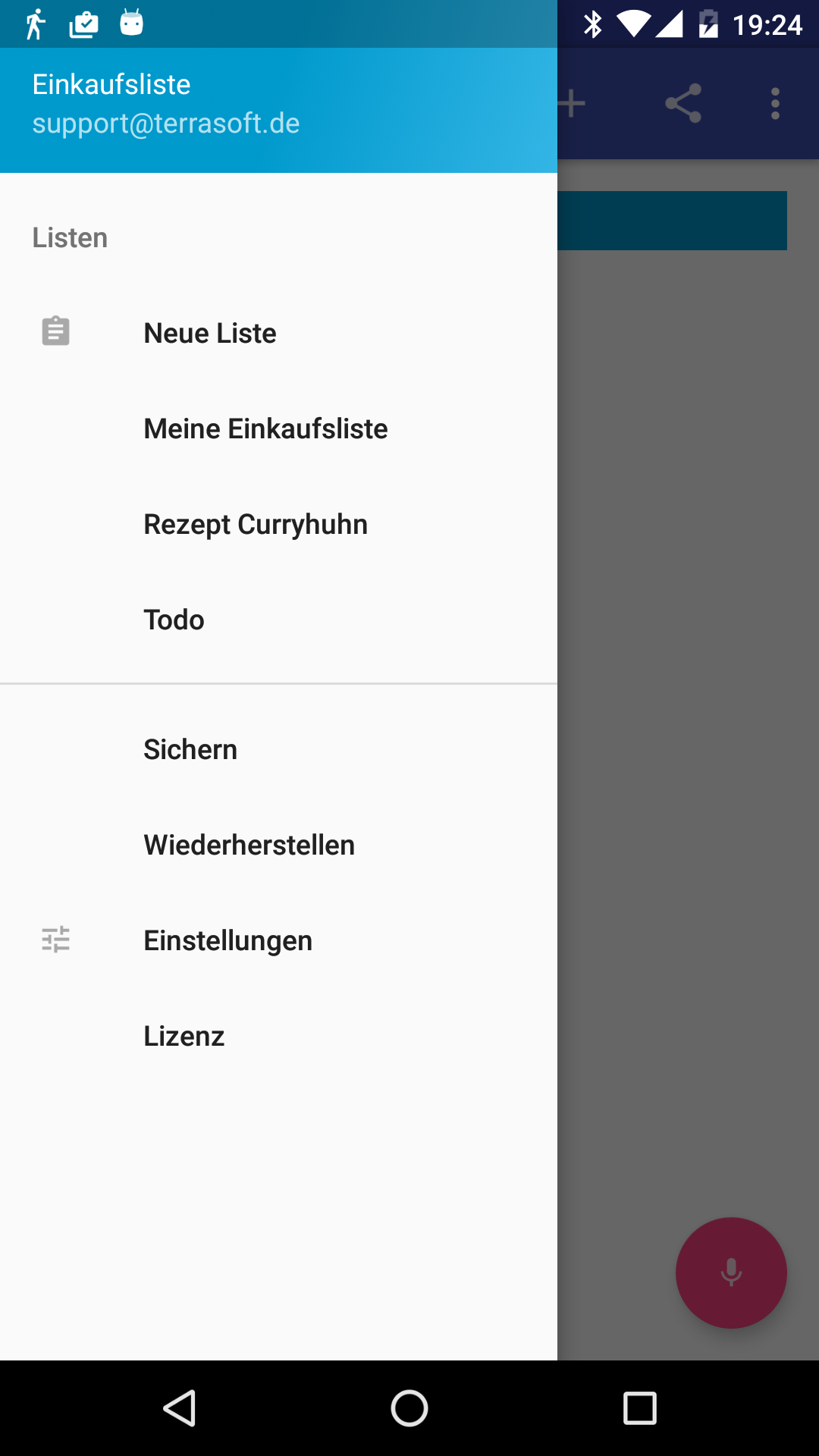Tap the sliders icon beside Einstellungen

click(55, 940)
